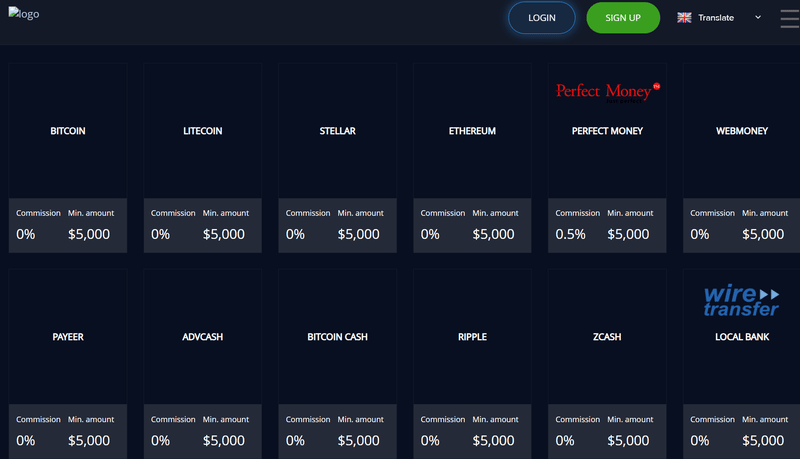Viewport: 800px width, 459px height.
Task: Click the green SIGN UP button
Action: [623, 18]
